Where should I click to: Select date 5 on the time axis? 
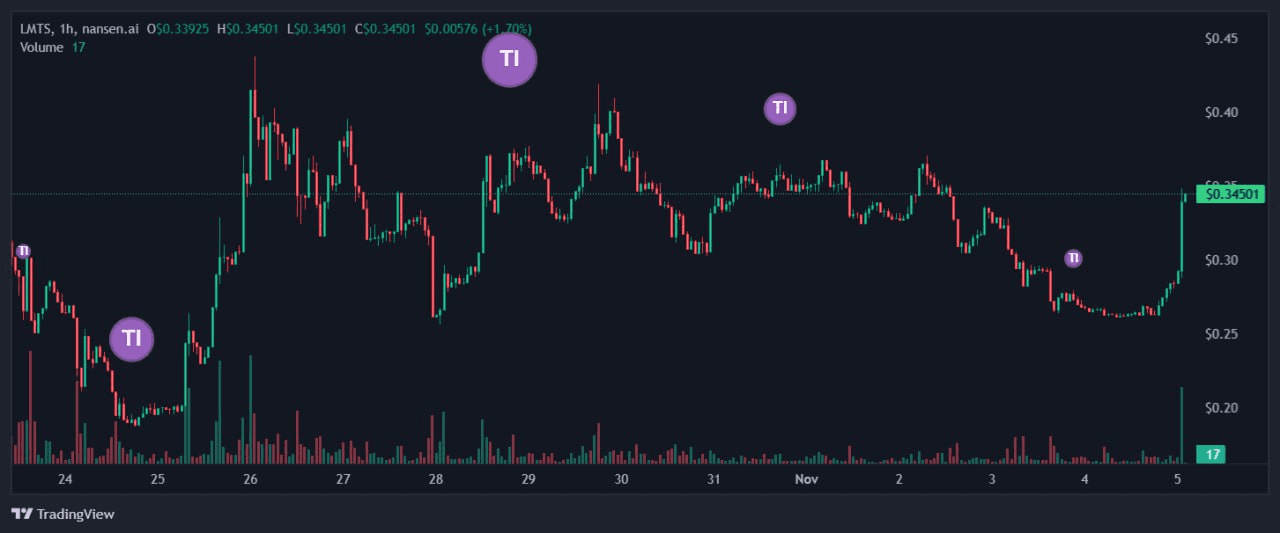click(1178, 480)
